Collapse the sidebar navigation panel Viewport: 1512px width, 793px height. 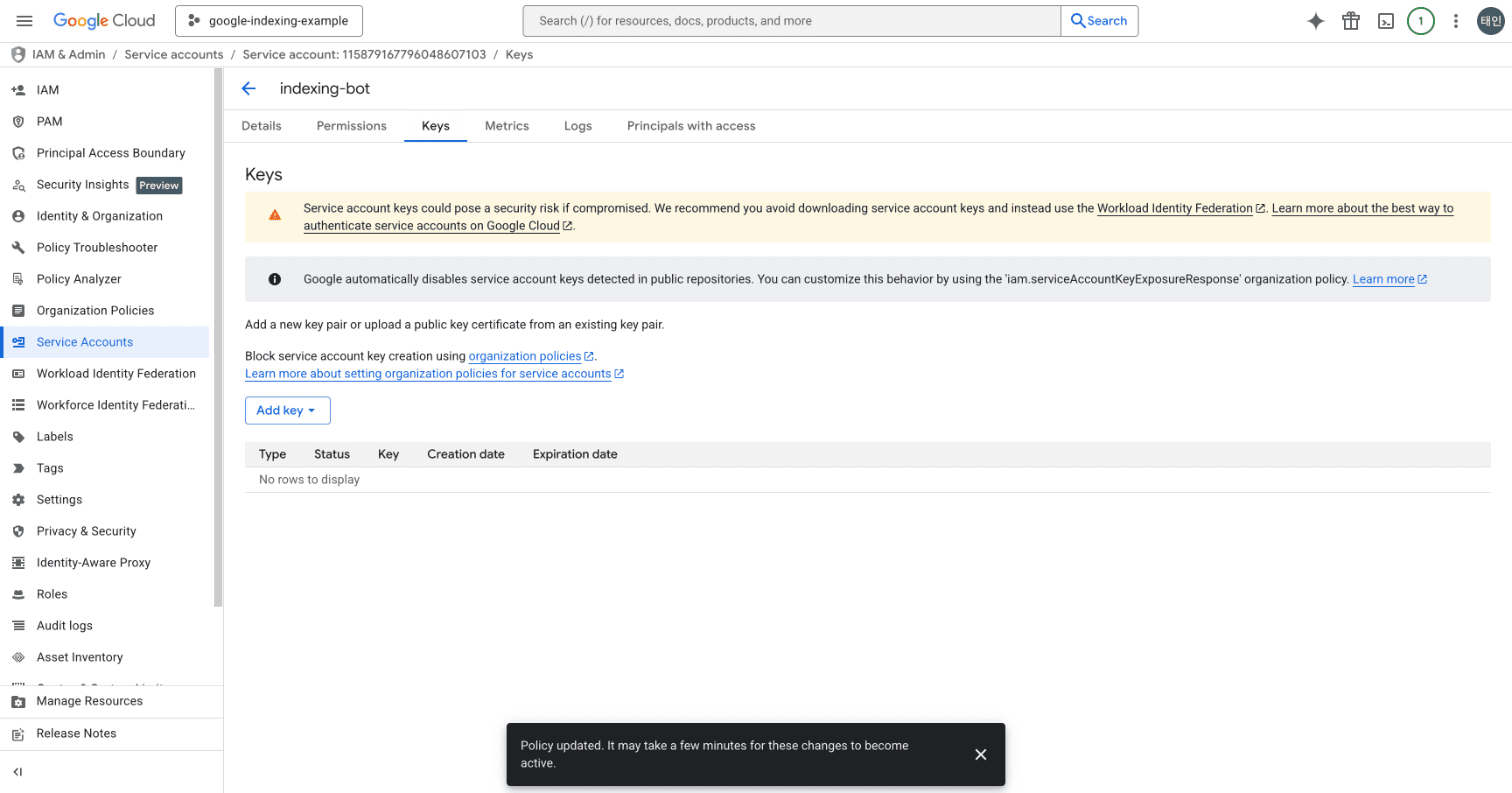tap(18, 772)
